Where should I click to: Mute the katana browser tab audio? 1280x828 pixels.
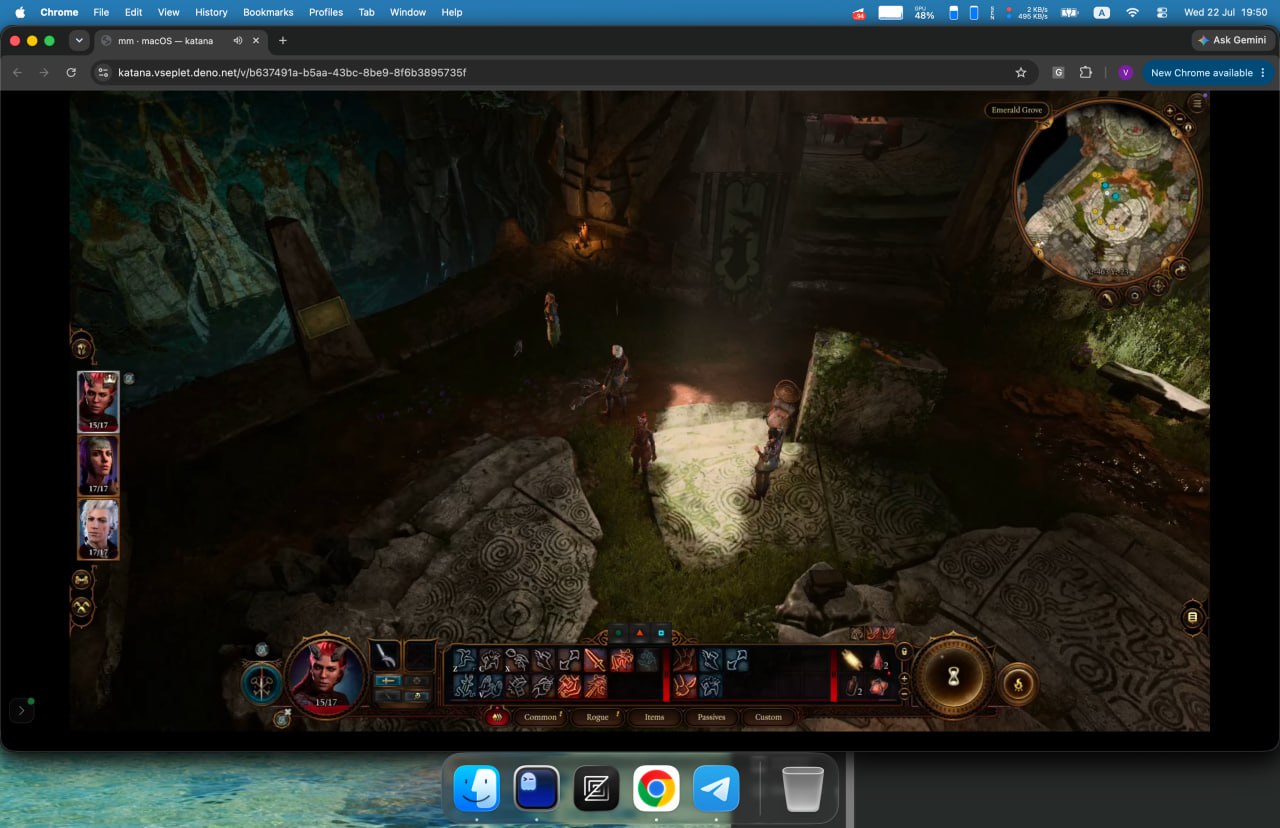click(x=238, y=41)
